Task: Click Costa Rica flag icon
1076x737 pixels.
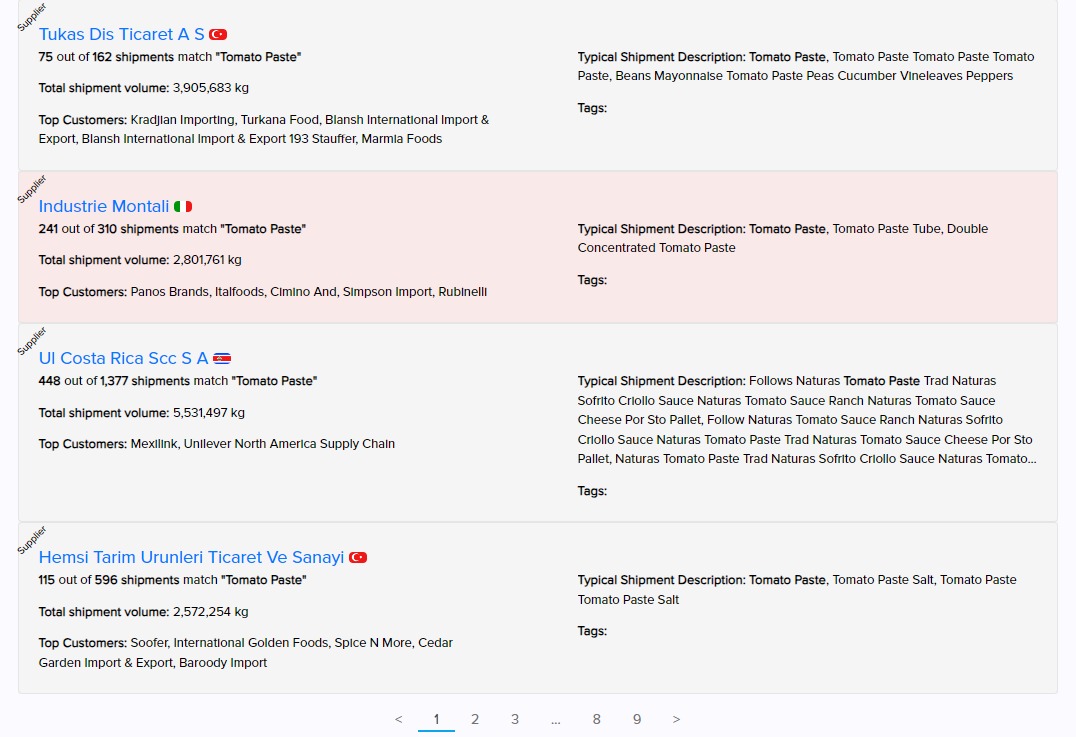Action: 222,359
